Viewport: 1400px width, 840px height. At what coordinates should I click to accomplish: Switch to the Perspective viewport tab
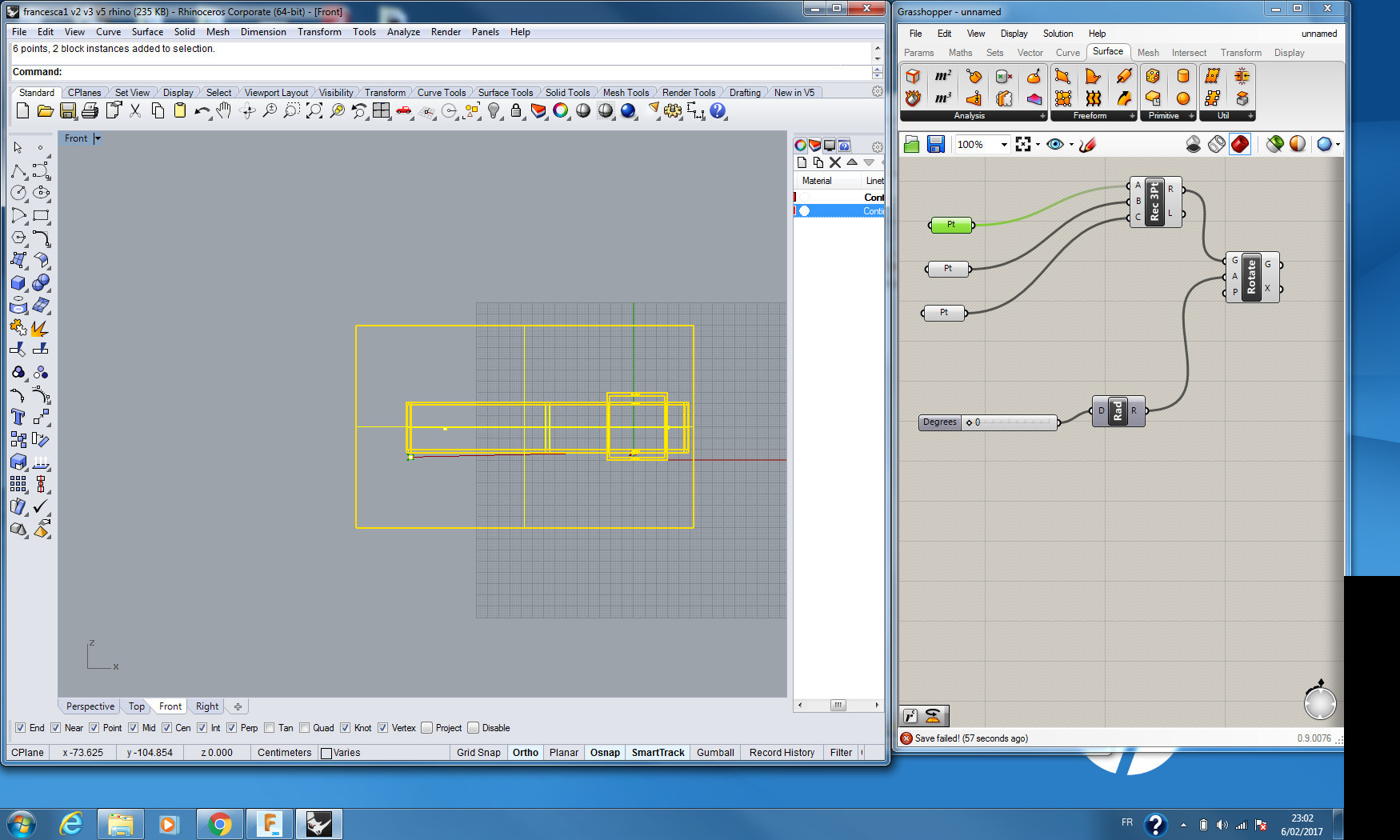pos(90,706)
